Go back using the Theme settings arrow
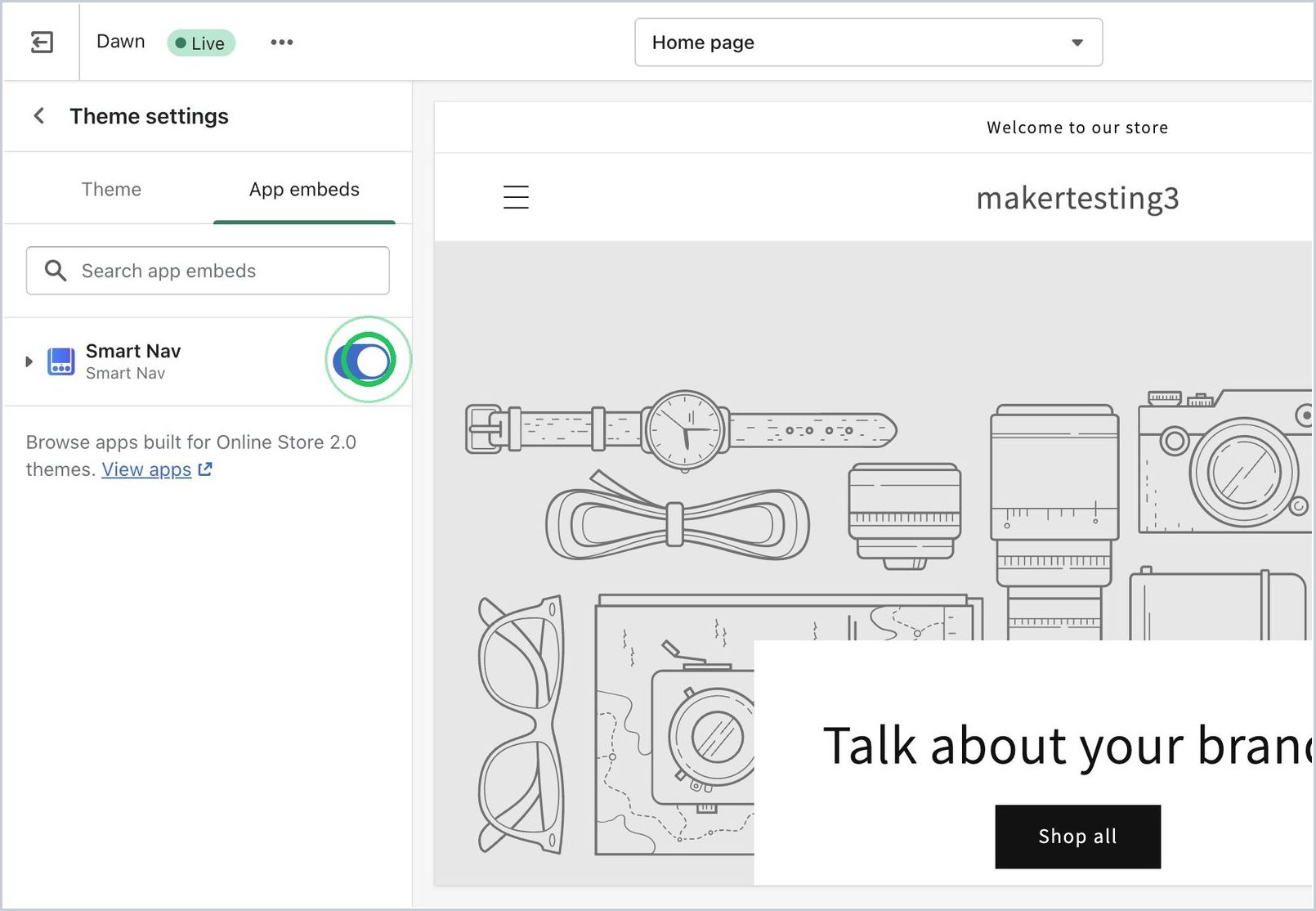 [38, 116]
